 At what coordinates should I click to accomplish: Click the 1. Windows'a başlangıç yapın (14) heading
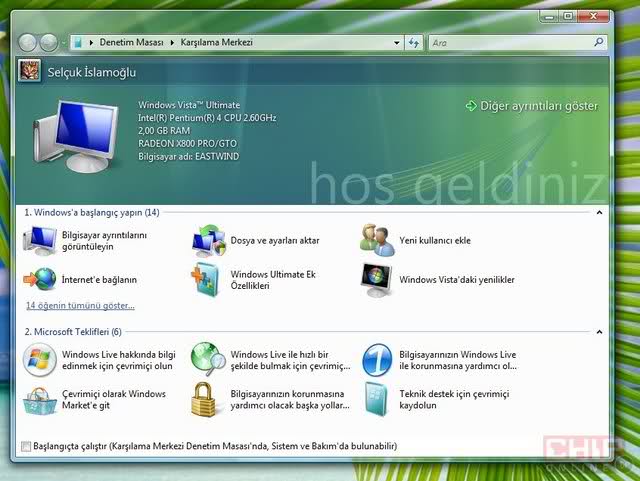click(92, 212)
